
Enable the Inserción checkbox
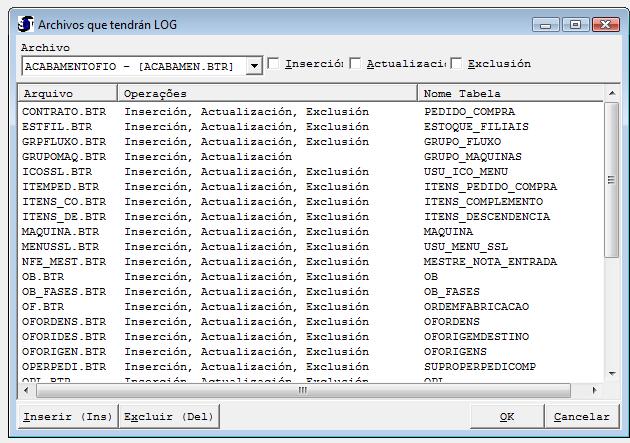point(274,64)
